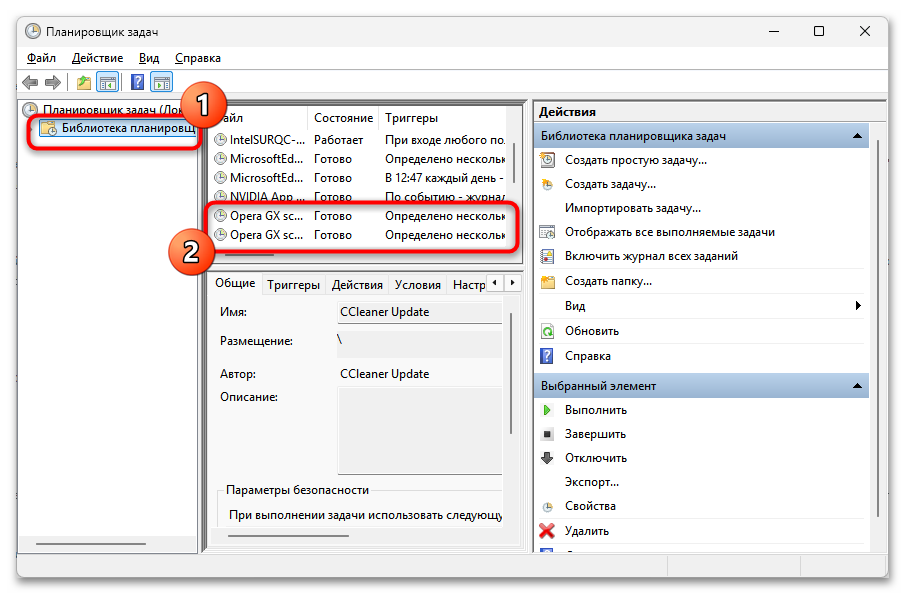
Task: Click the Back arrow toolbar icon
Action: click(30, 83)
